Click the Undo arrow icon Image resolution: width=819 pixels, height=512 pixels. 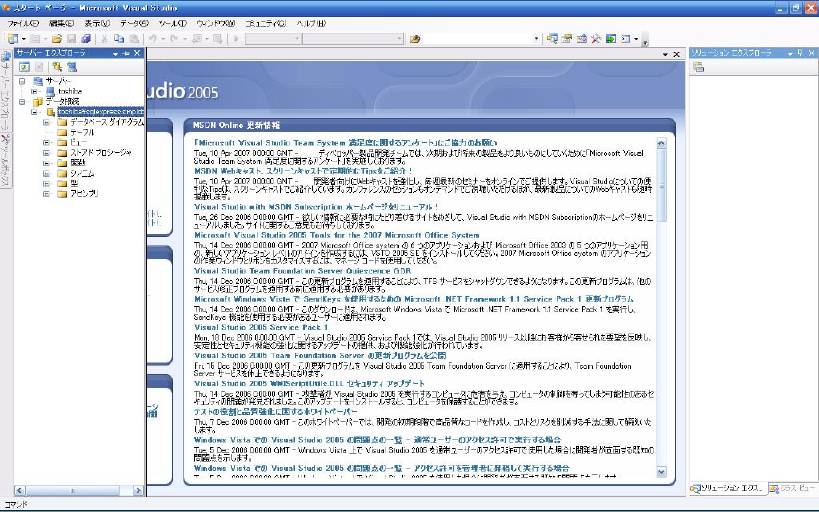click(x=153, y=39)
